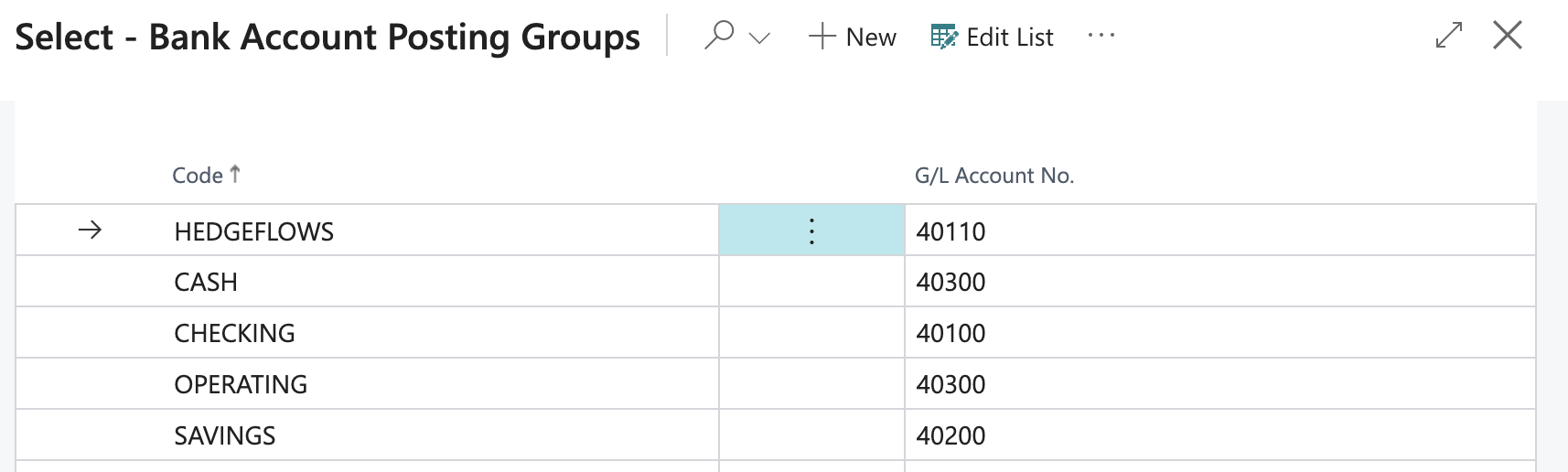
Task: Click G/L account 40100 for CHECKING
Action: tap(950, 334)
